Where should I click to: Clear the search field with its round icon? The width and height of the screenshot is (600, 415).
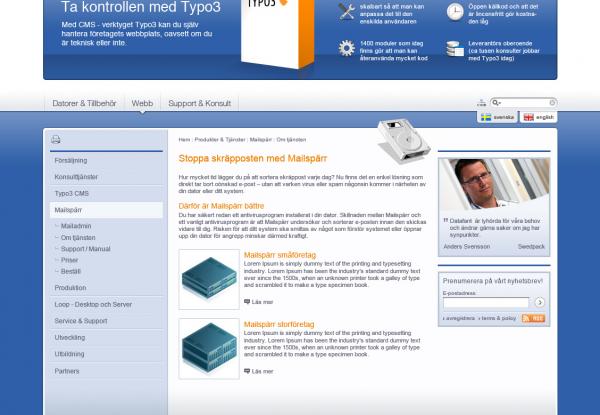click(552, 103)
